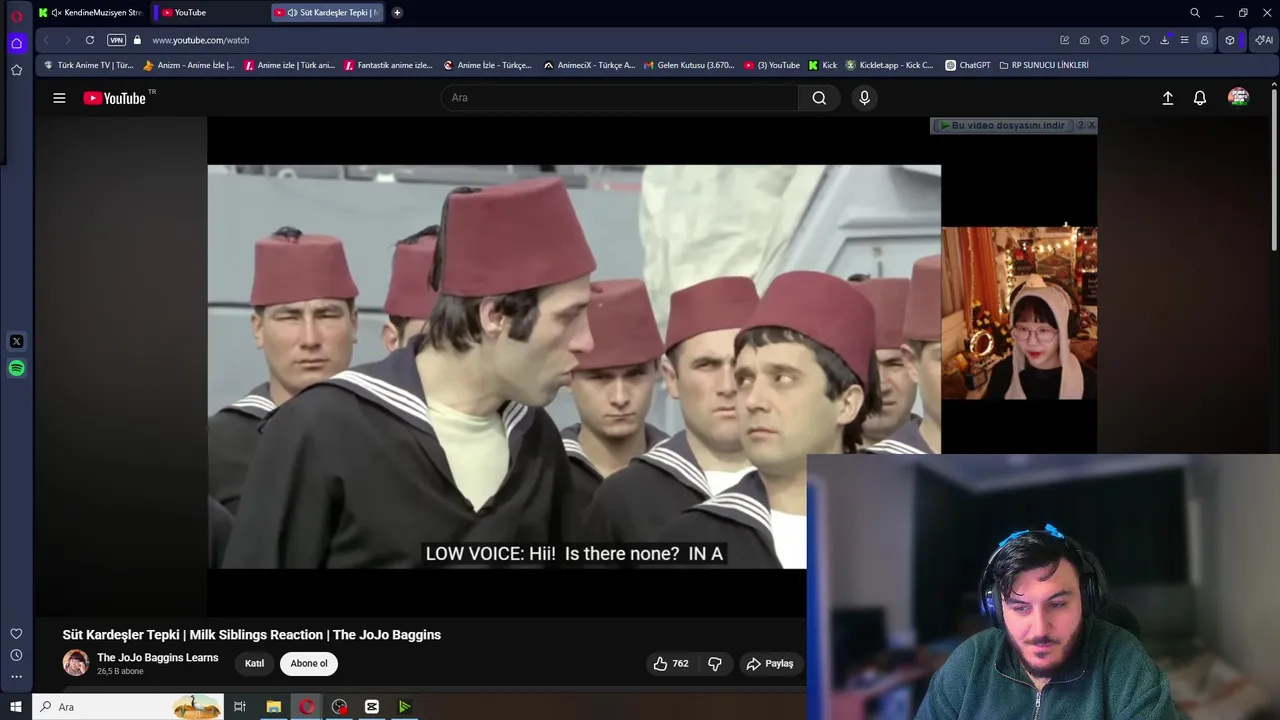
Task: Switch to the KendineMuzisyen Kick tab
Action: 92,13
